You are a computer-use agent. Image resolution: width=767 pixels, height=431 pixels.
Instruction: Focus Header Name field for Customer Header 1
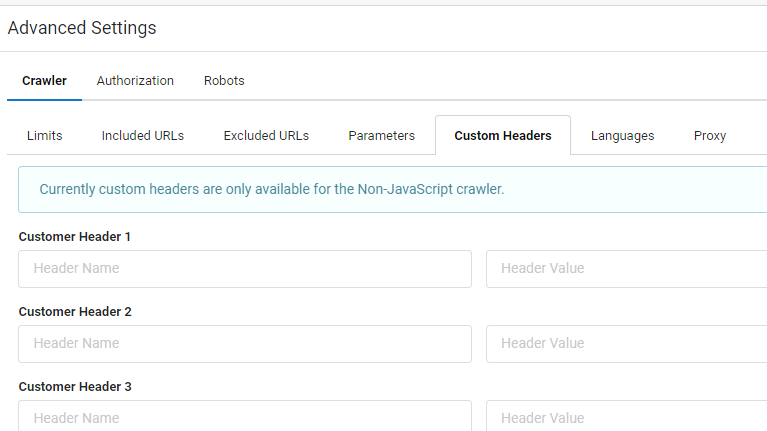coord(245,269)
